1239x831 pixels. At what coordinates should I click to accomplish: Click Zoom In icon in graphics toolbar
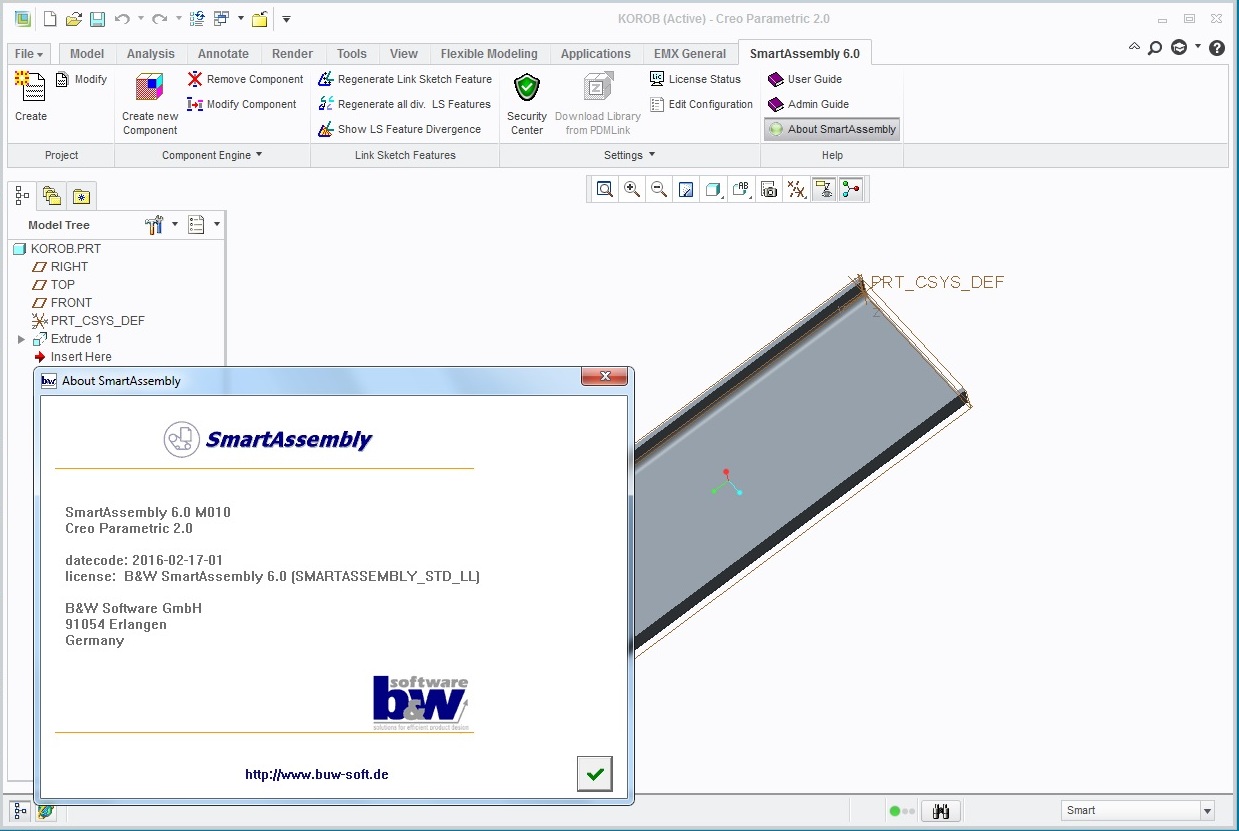pos(632,189)
